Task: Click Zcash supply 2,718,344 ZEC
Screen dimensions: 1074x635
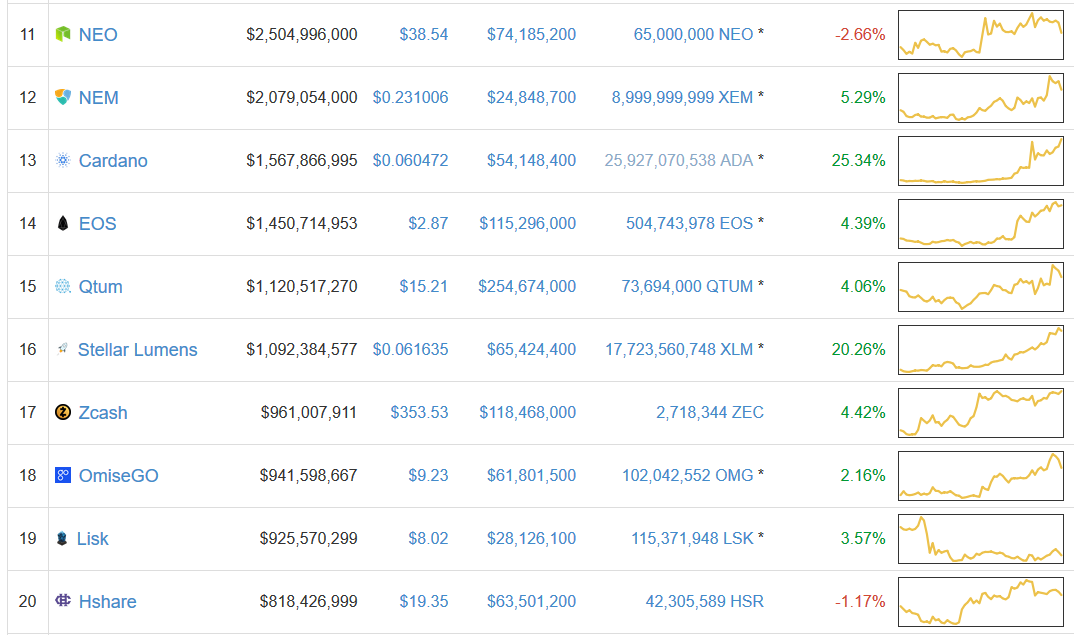Action: click(x=710, y=413)
